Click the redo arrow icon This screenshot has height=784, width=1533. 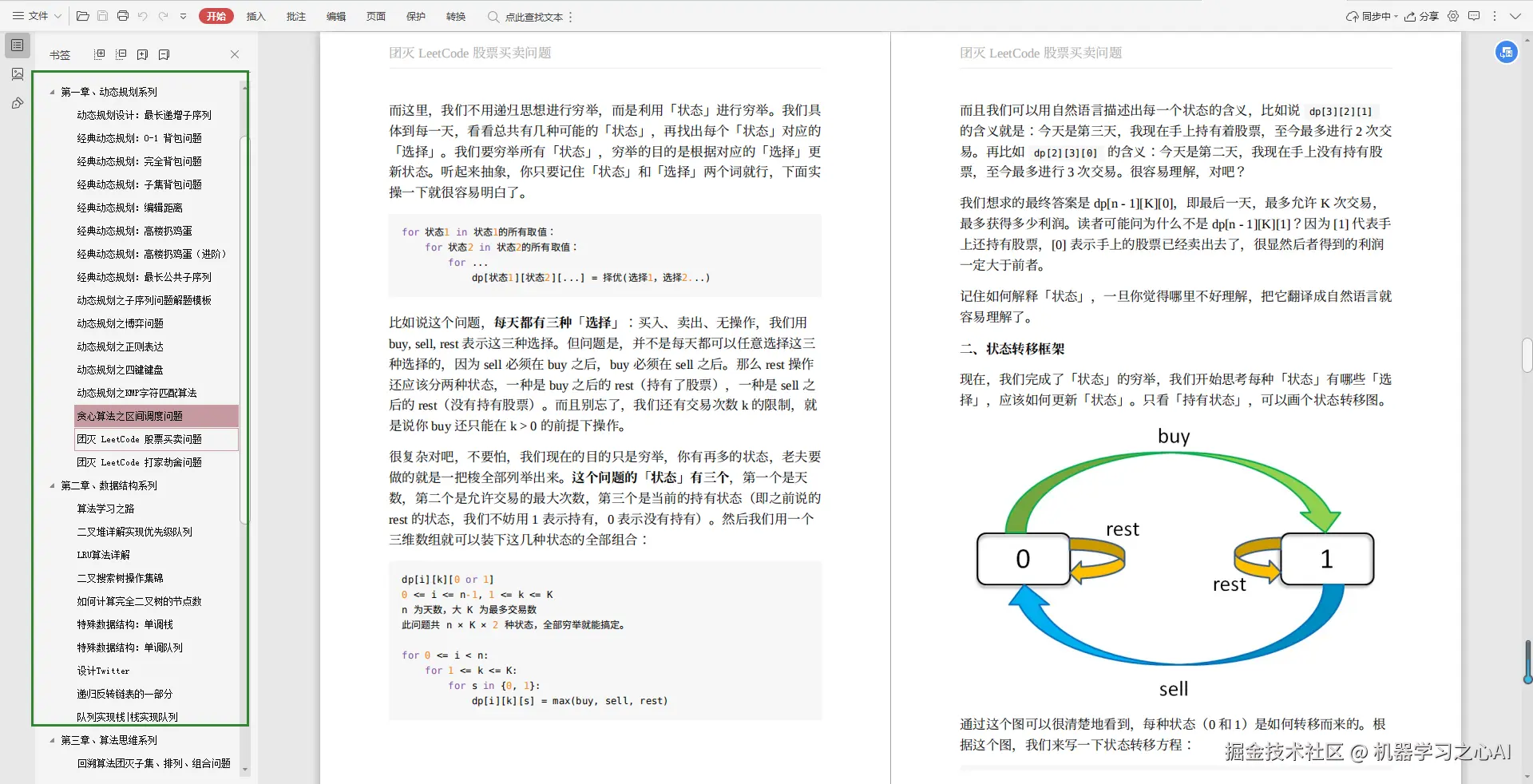(163, 16)
